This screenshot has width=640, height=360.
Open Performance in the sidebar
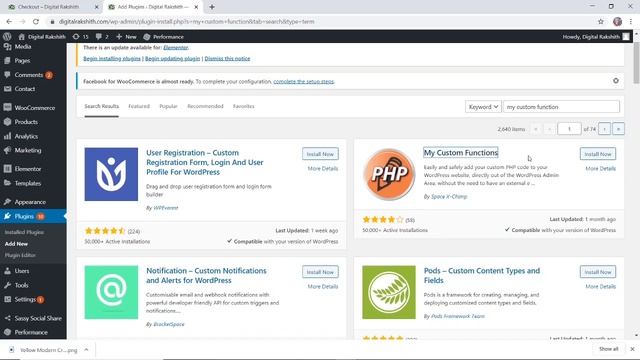[x=31, y=332]
